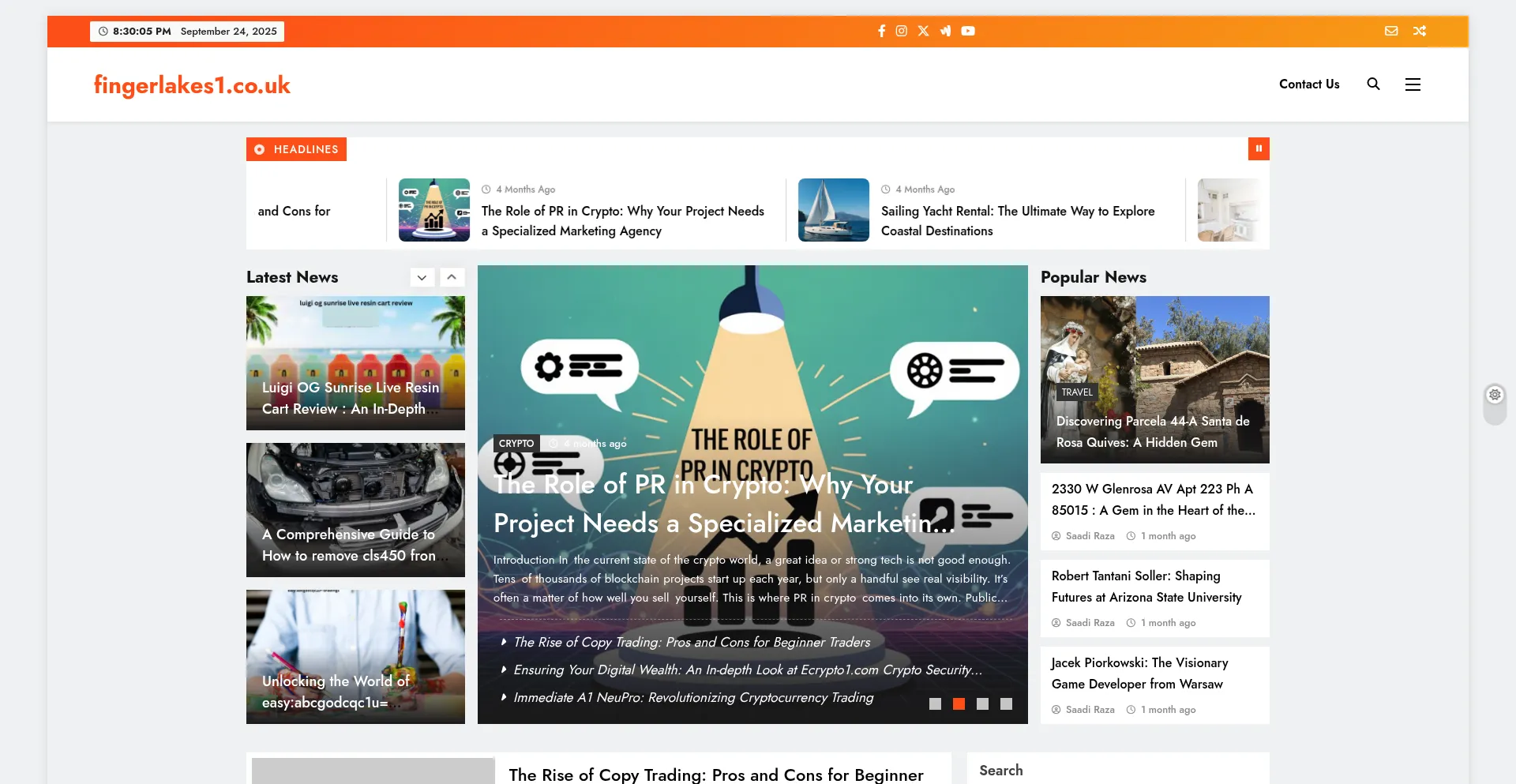Select the third slider indicator square
This screenshot has height=784, width=1516.
point(982,703)
